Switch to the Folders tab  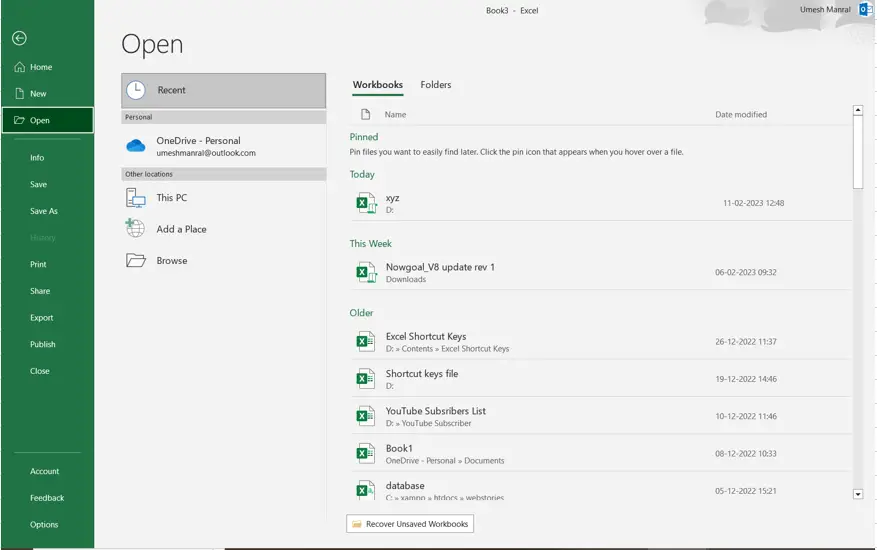click(x=436, y=84)
